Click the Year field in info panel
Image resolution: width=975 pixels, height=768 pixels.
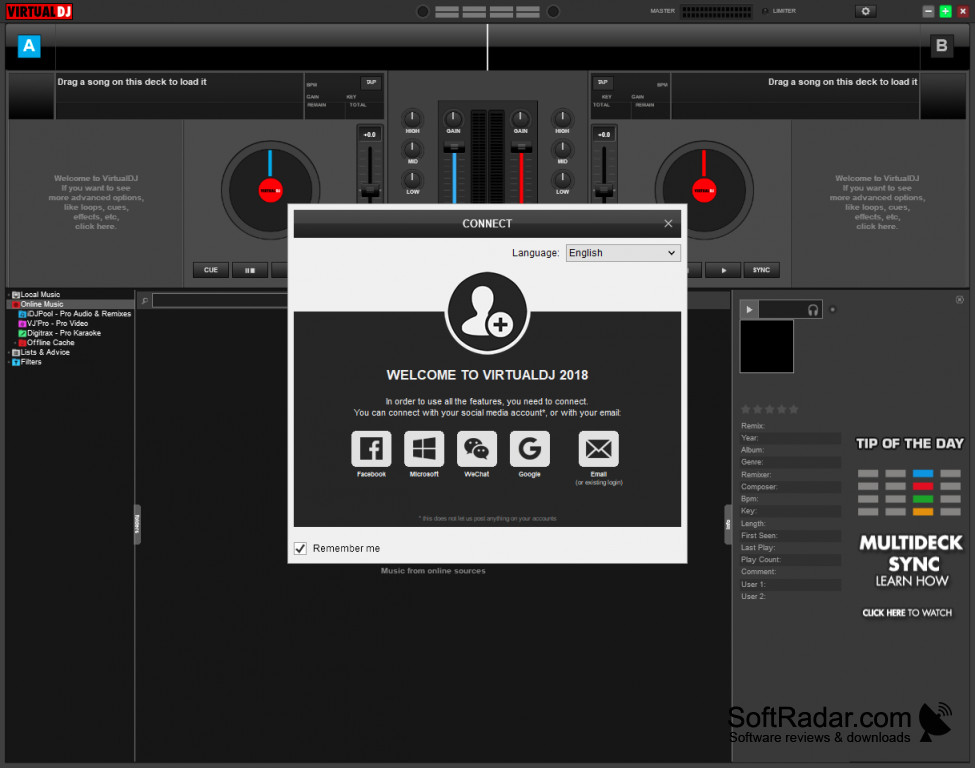click(790, 438)
